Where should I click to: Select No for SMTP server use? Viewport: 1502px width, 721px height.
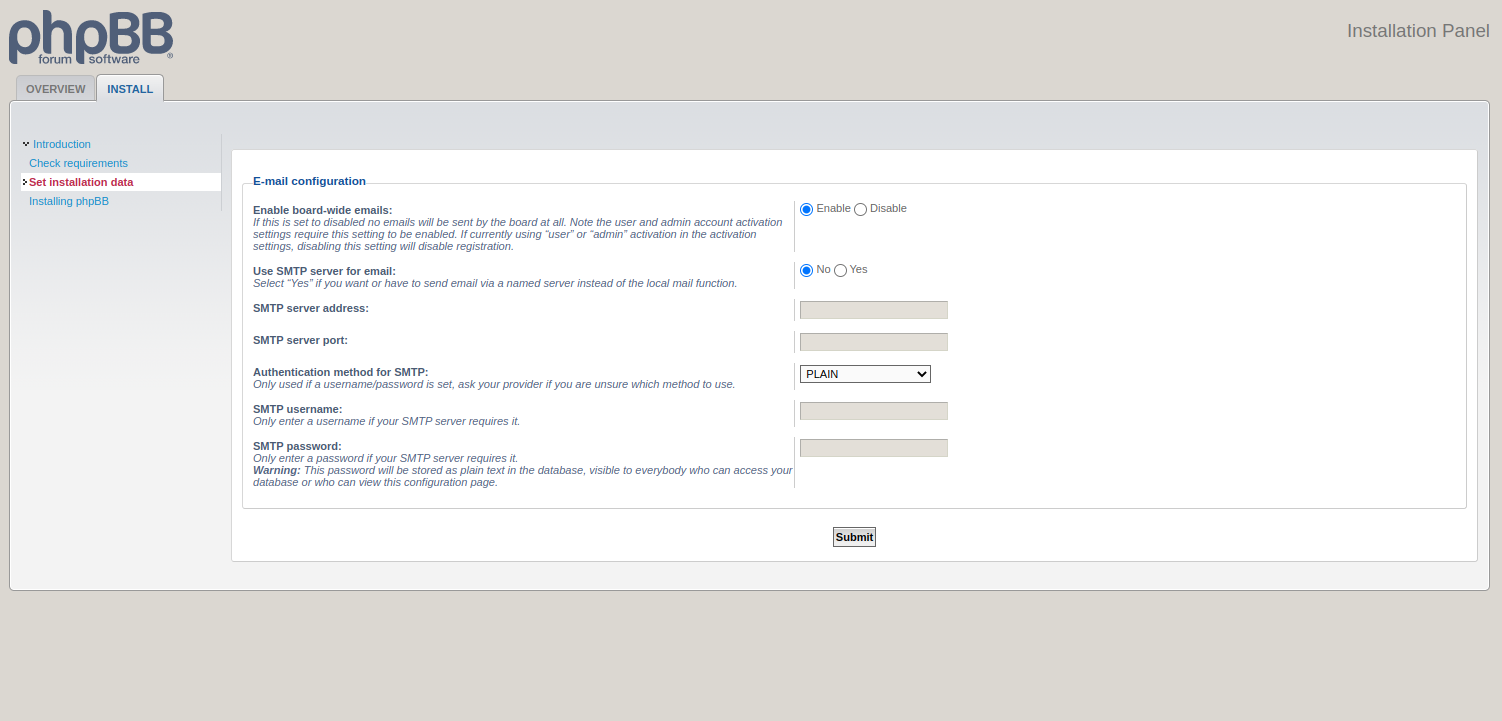tap(807, 270)
